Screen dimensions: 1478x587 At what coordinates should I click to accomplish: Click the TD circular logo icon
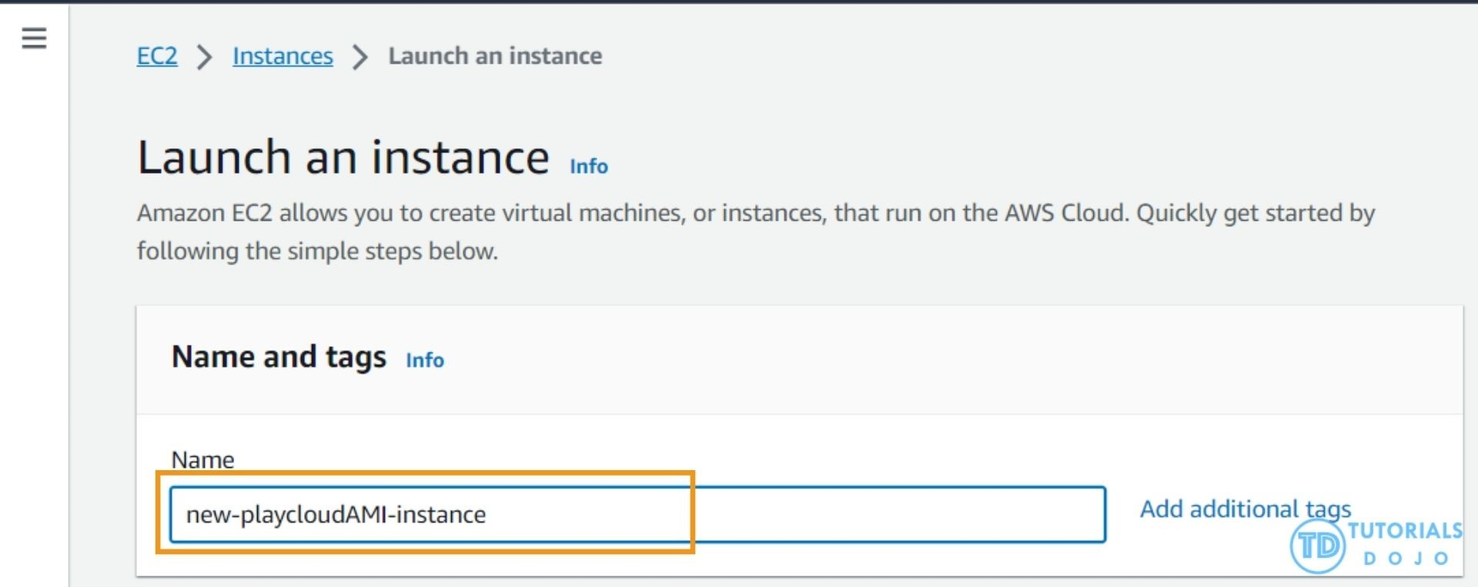(1317, 547)
